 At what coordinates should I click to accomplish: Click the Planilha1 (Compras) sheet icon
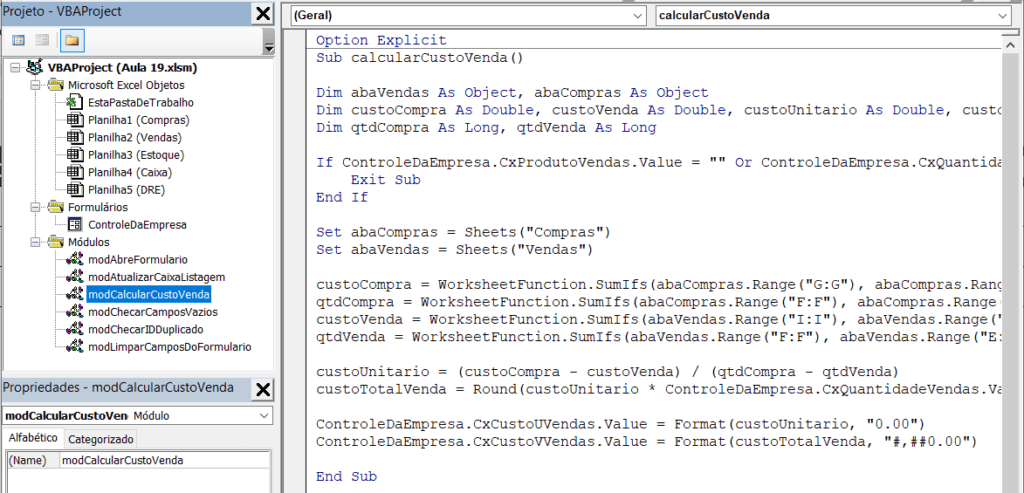pos(75,120)
